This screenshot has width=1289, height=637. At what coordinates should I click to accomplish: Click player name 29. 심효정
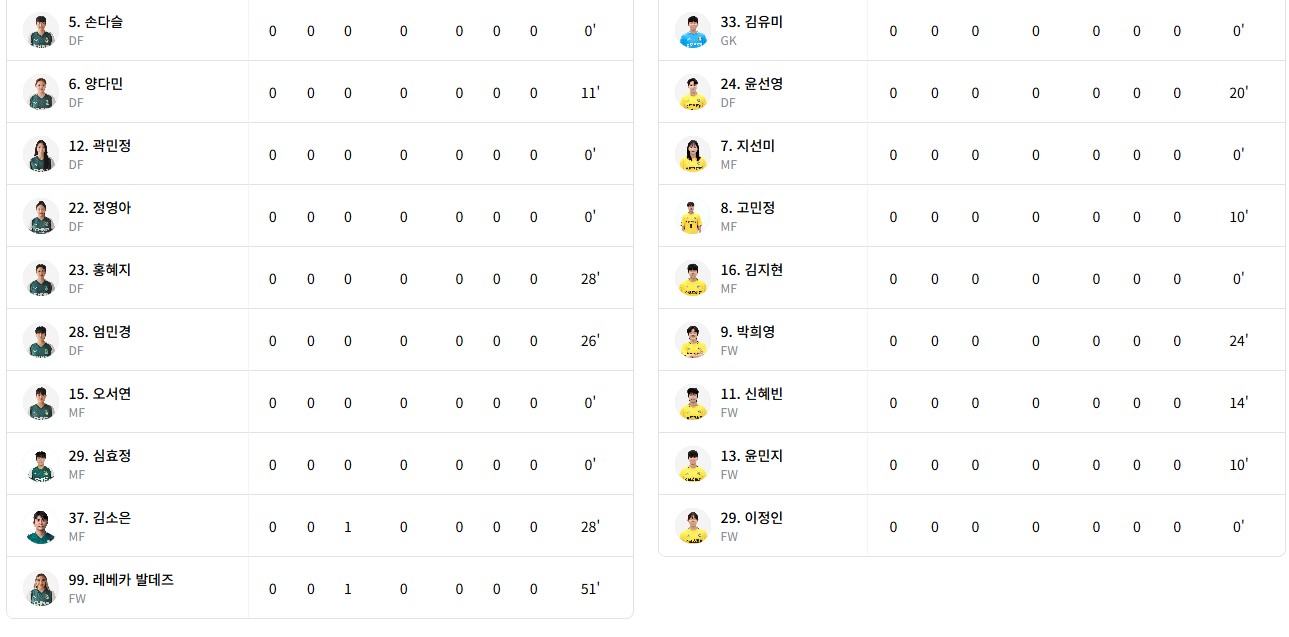100,456
